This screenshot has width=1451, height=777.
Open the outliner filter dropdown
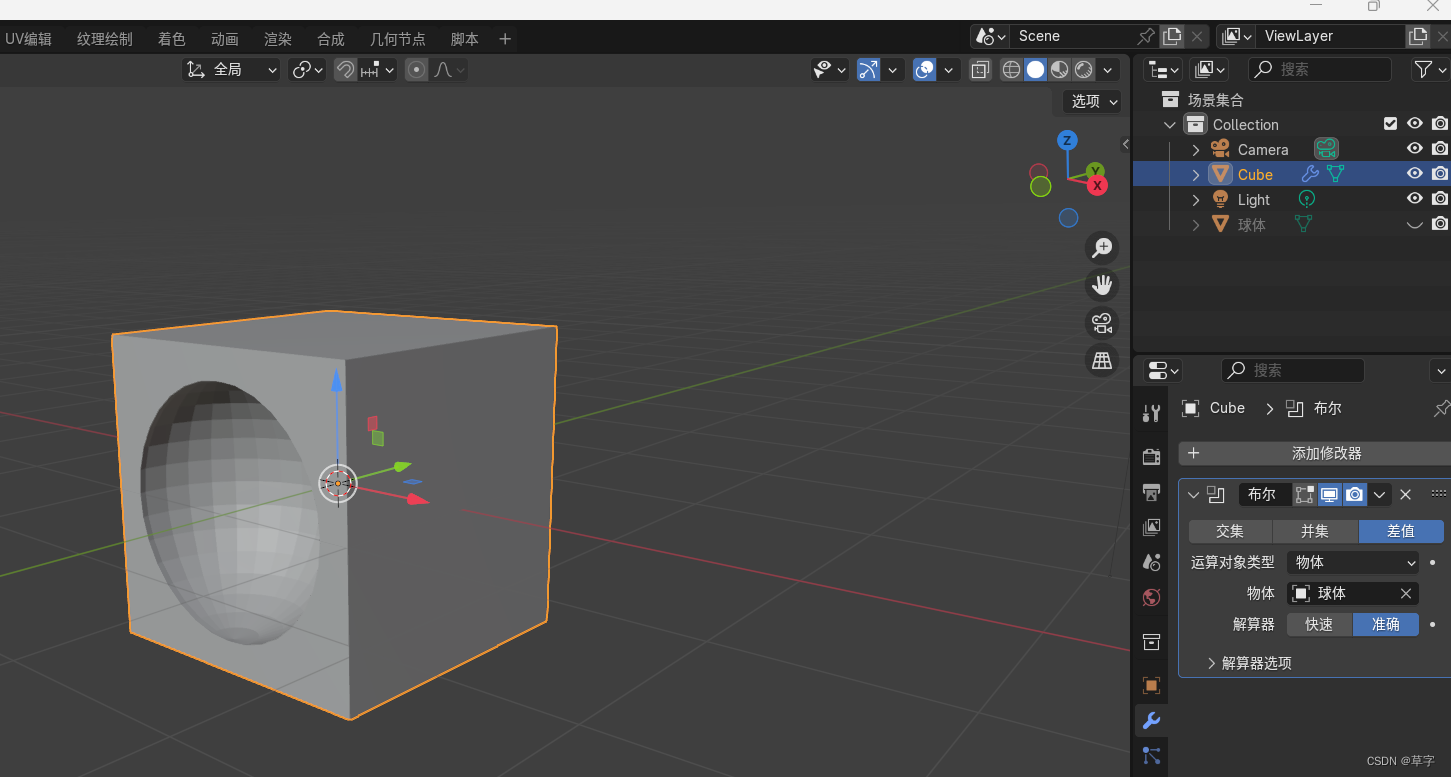click(x=1429, y=69)
